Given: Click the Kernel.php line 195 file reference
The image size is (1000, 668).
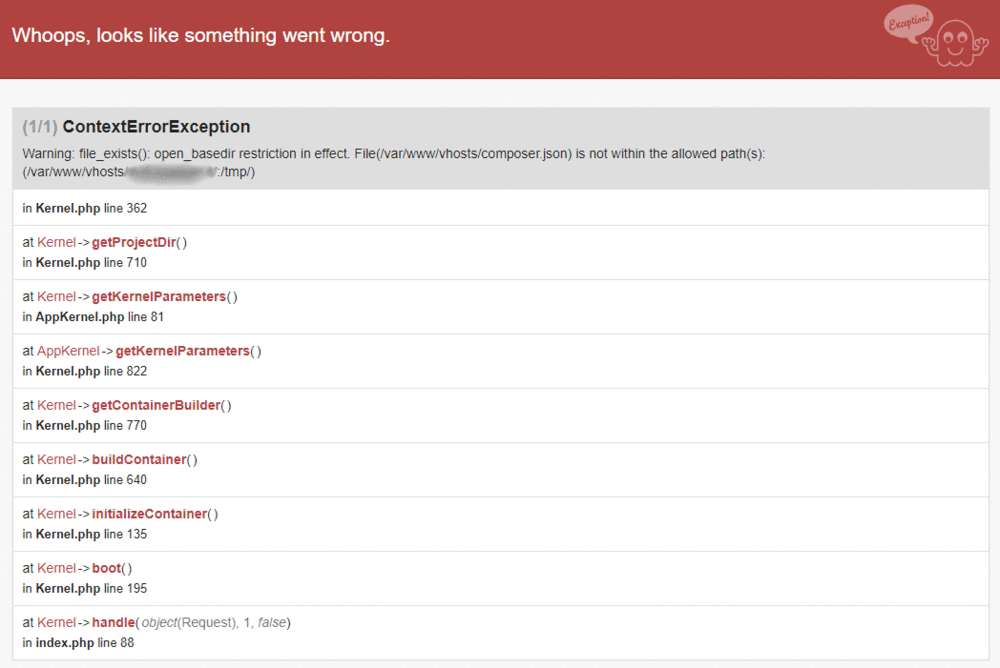Looking at the screenshot, I should coord(85,588).
